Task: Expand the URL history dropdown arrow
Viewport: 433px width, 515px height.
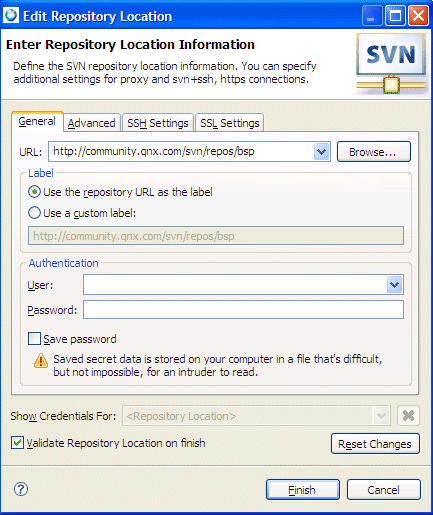Action: coord(321,152)
